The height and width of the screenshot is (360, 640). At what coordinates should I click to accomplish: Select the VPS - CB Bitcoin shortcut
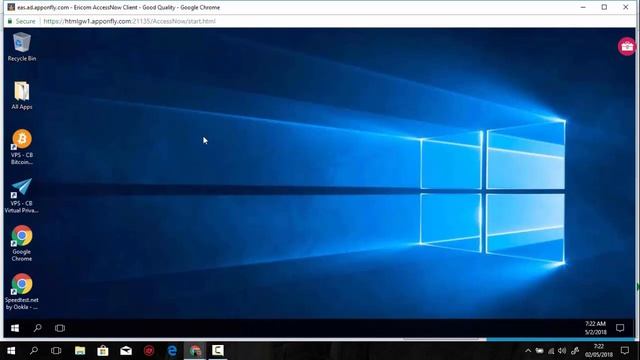tap(22, 147)
